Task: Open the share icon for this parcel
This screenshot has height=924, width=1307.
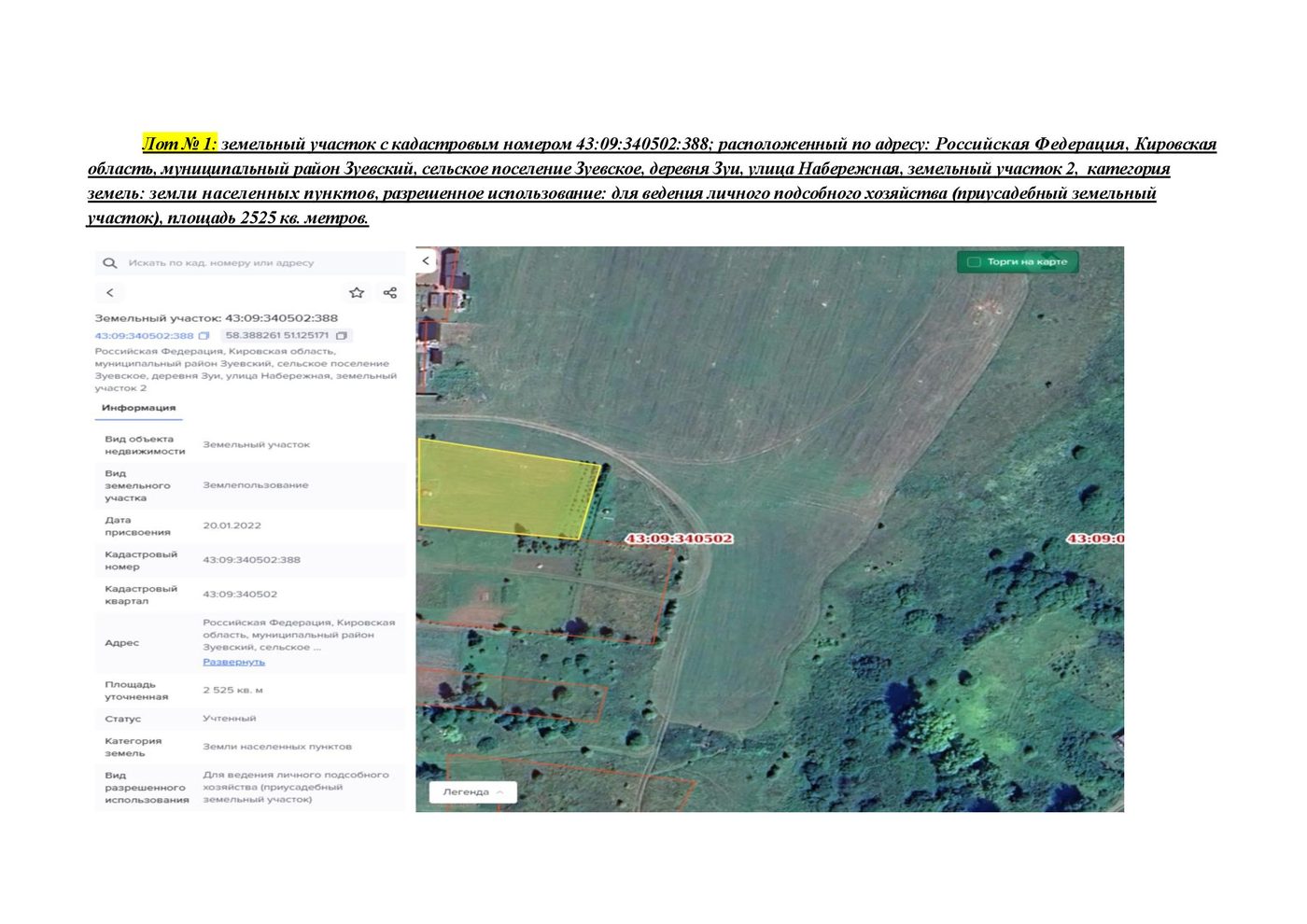Action: tap(390, 293)
